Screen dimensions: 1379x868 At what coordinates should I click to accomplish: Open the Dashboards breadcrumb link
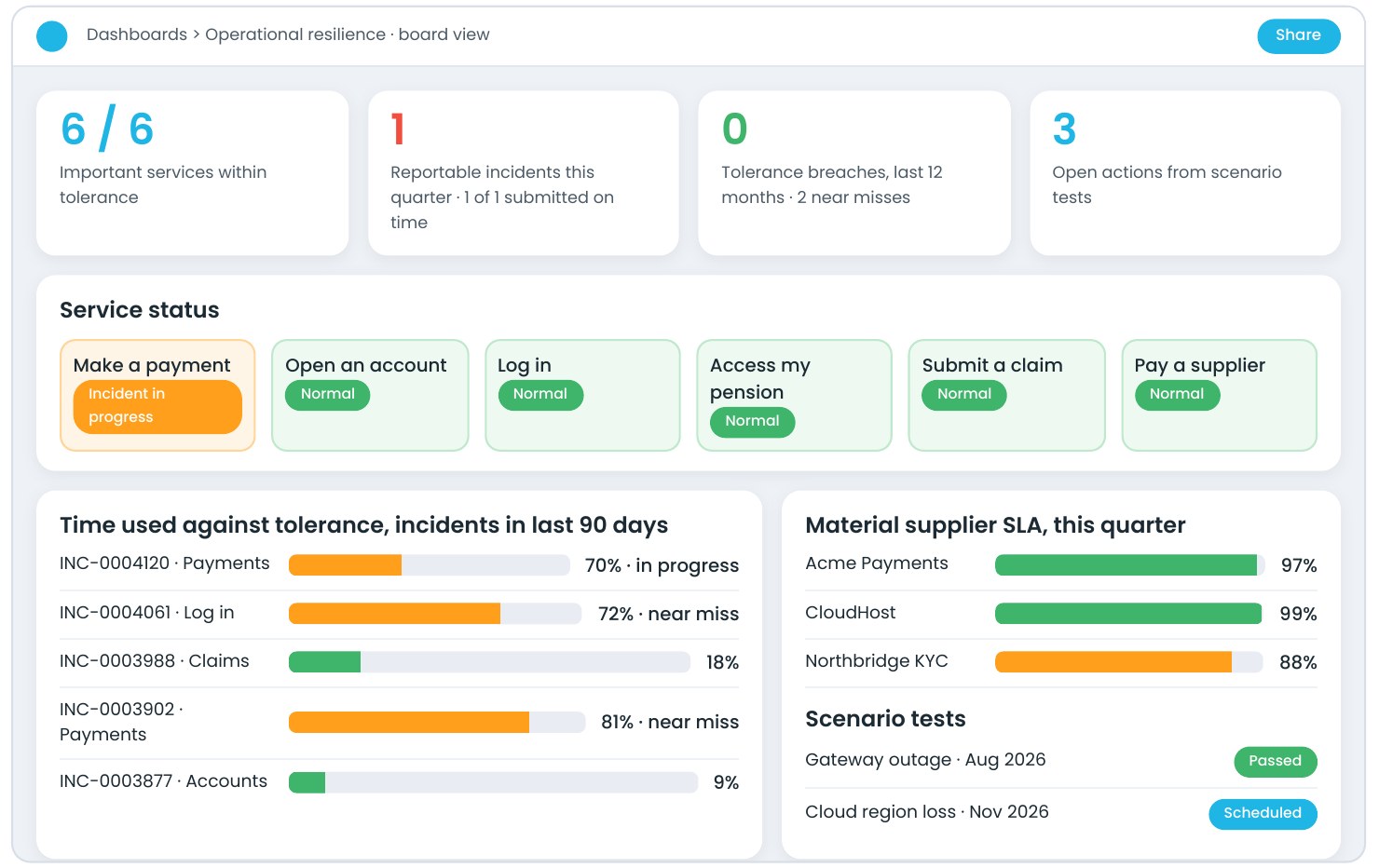(137, 34)
